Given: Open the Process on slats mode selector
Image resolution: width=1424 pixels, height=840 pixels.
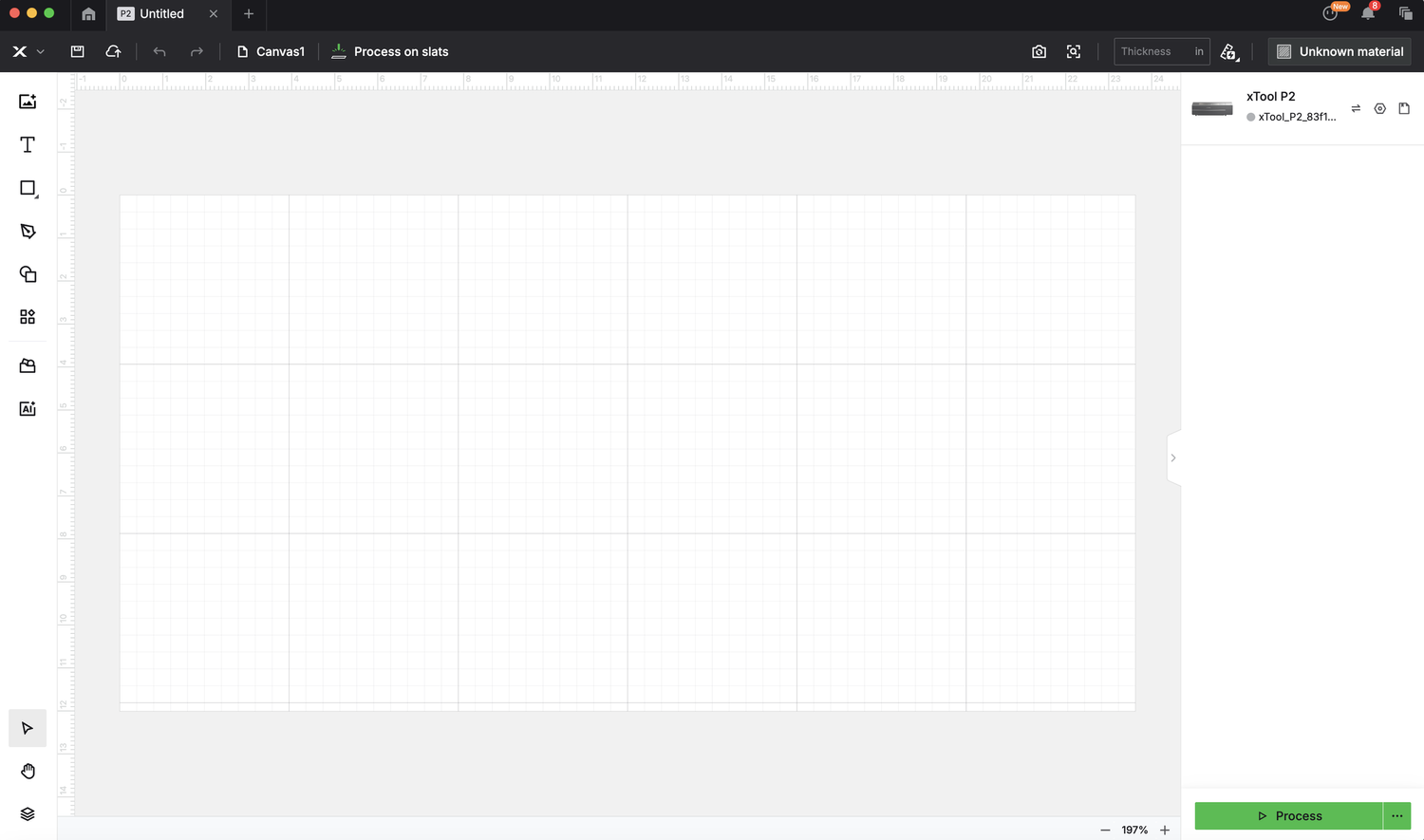Looking at the screenshot, I should pos(389,51).
